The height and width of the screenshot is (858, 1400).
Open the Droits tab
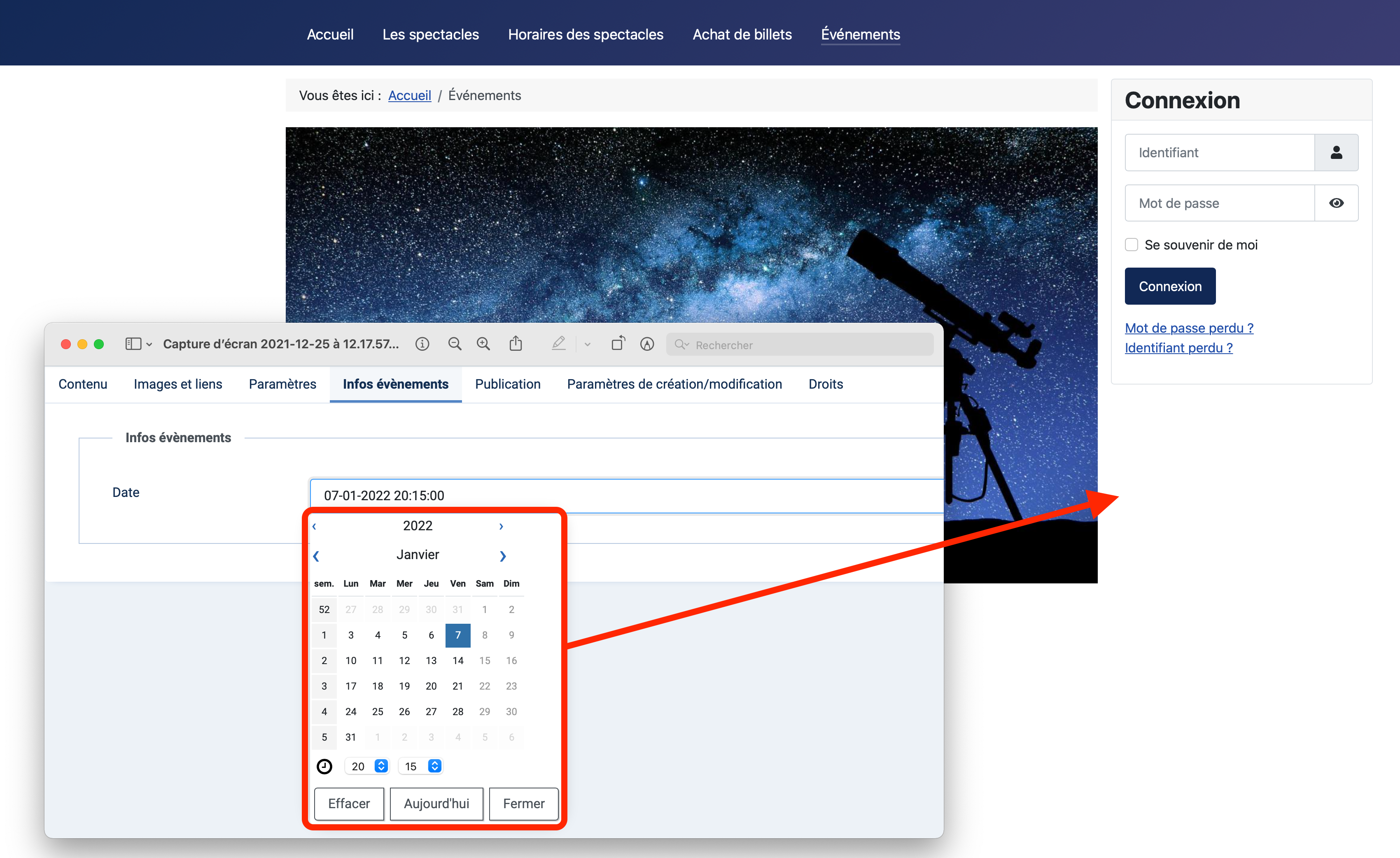[x=826, y=384]
